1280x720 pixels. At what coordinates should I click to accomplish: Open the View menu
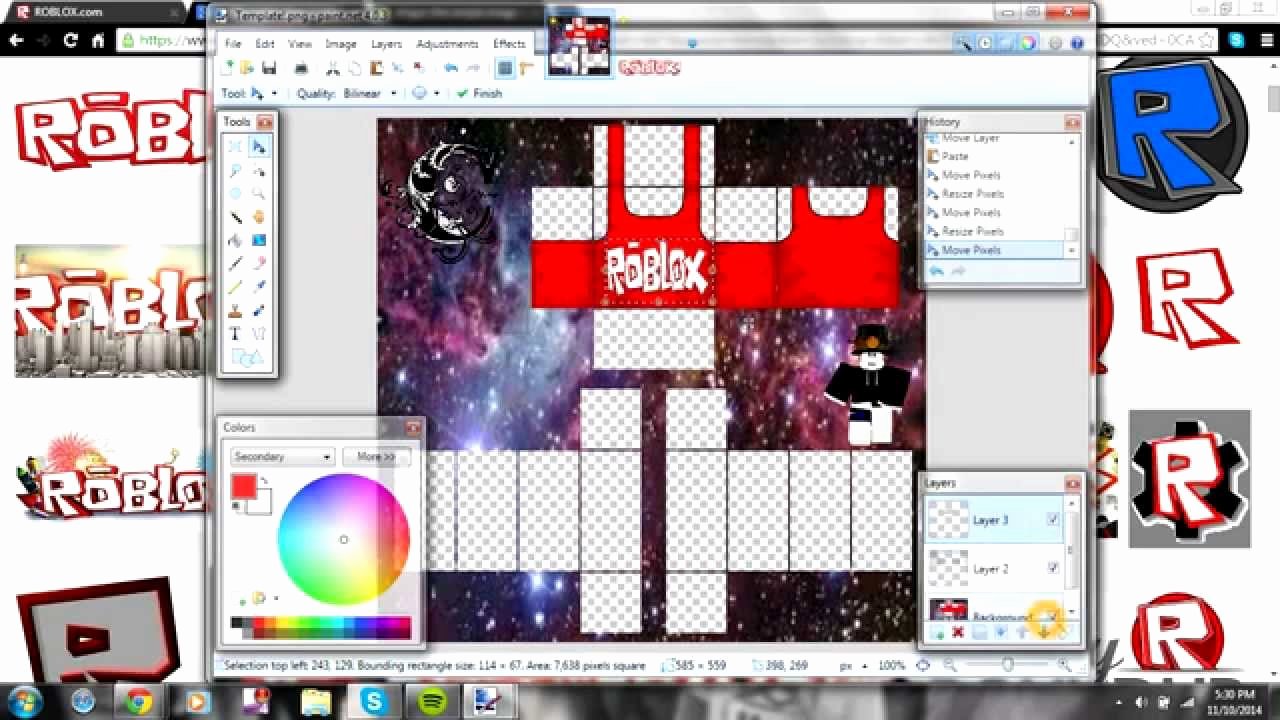(x=300, y=44)
